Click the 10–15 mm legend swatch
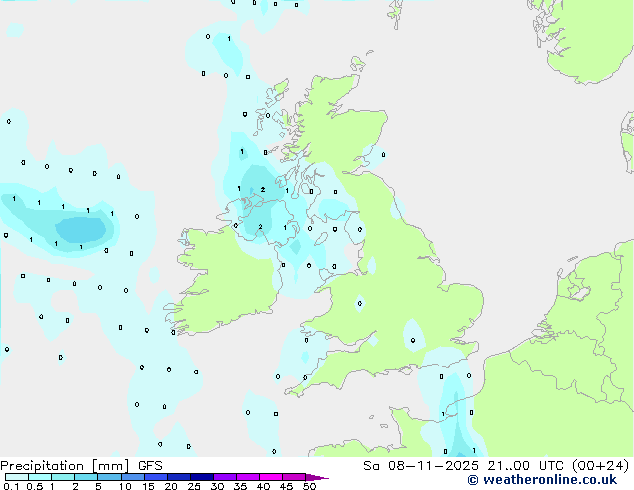Viewport: 634px width, 490px height. [133, 477]
